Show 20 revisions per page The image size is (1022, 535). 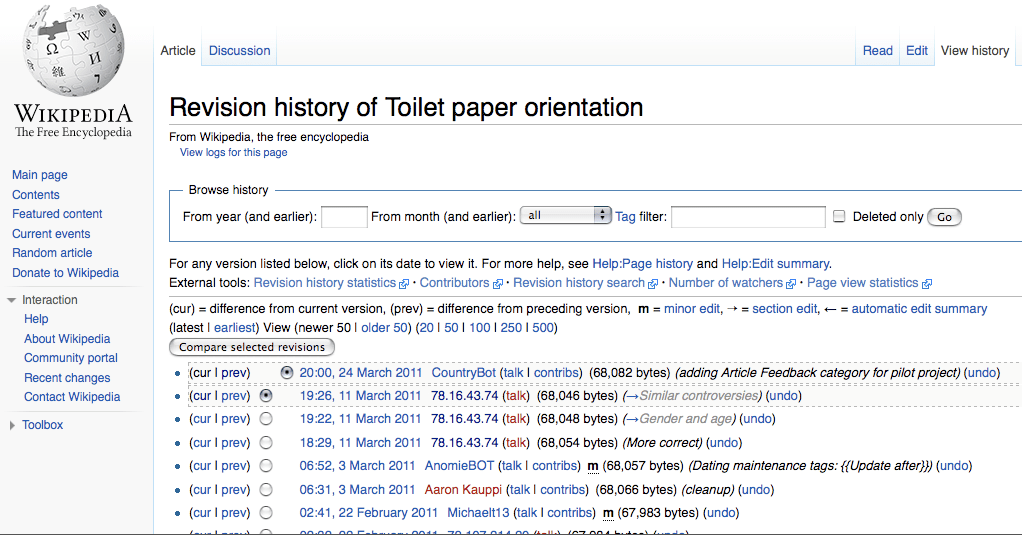(x=426, y=328)
